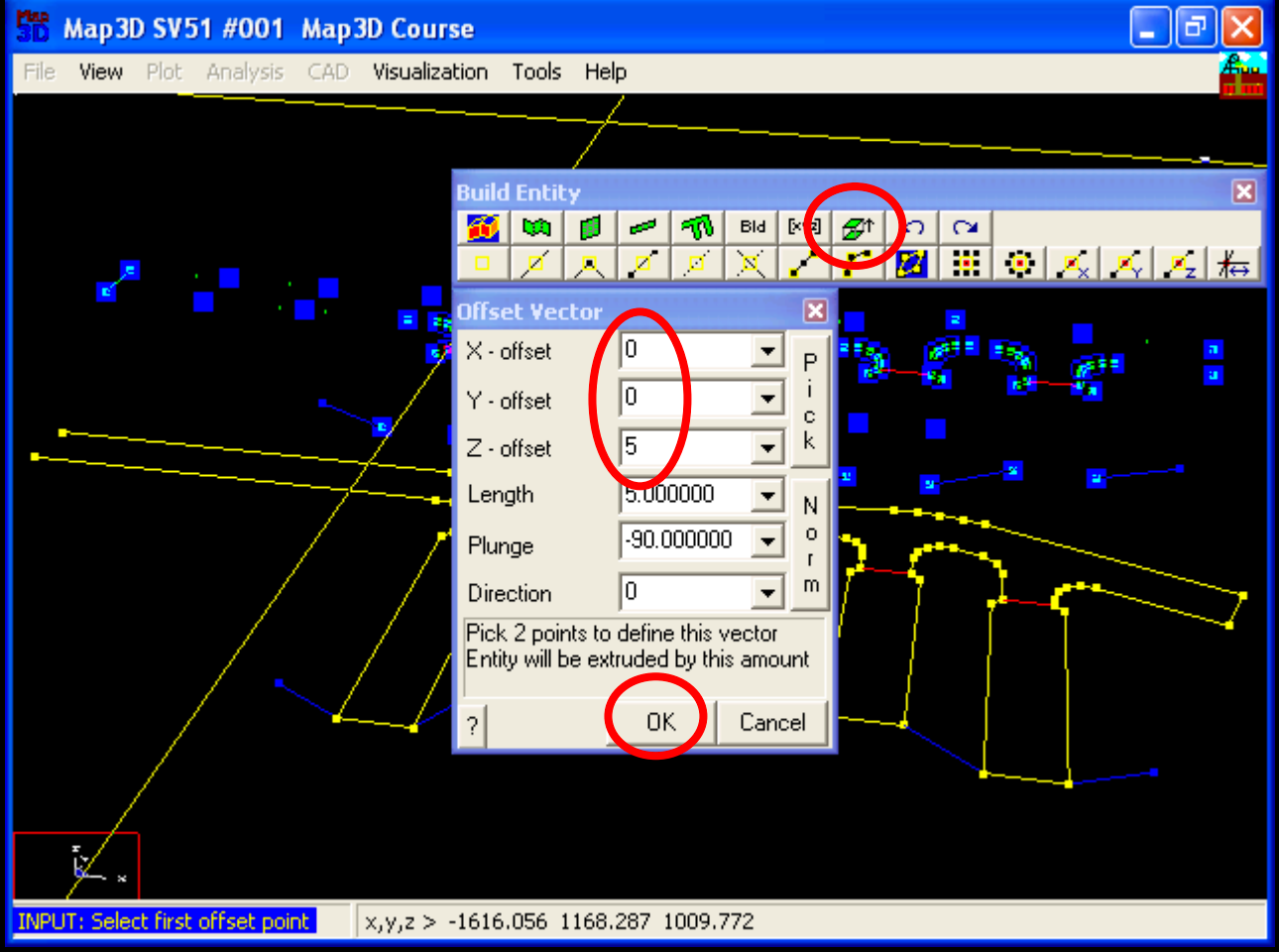Viewport: 1279px width, 952px height.
Task: Open the grid of points snap tool
Action: pyautogui.click(x=966, y=264)
